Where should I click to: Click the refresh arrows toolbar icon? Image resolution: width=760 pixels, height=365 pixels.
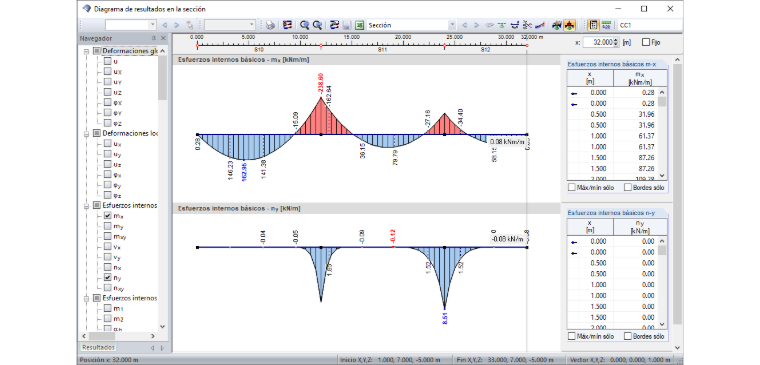click(x=334, y=25)
